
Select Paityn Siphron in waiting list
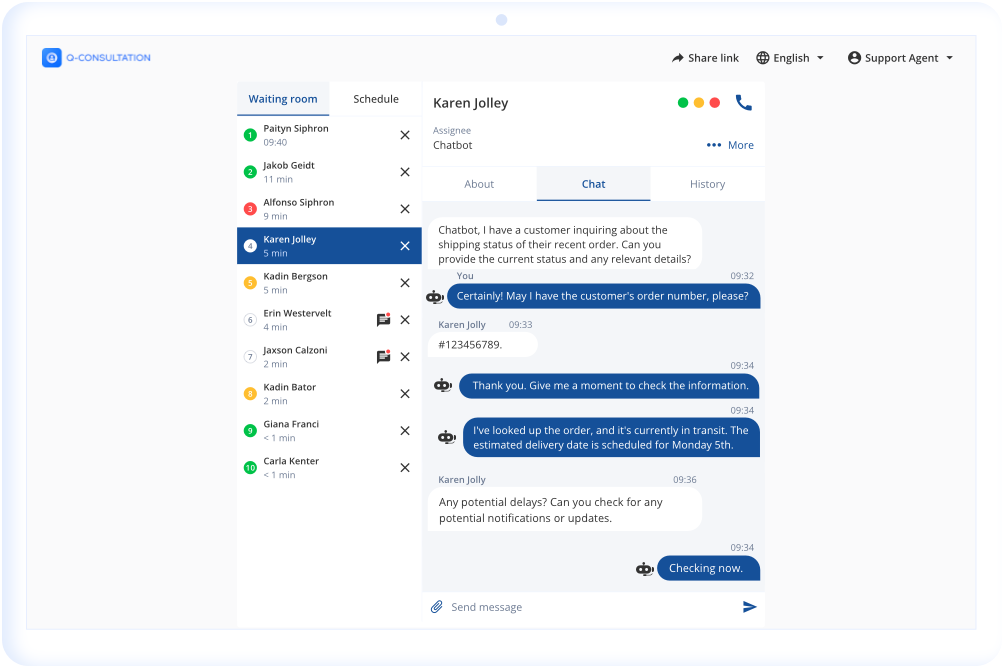point(329,135)
